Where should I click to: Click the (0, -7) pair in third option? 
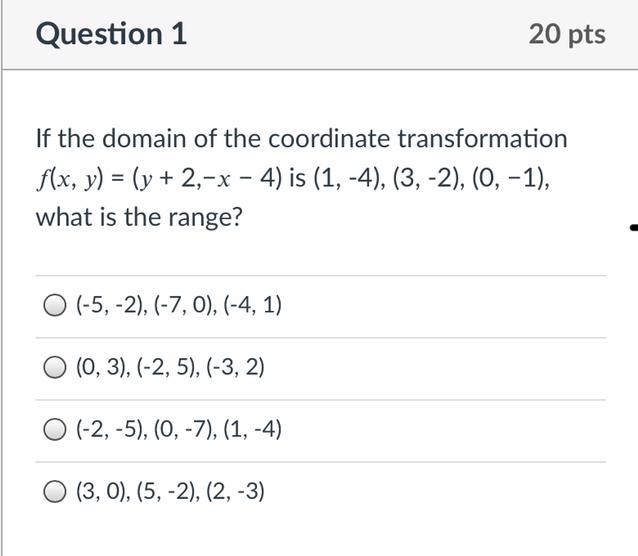186,429
